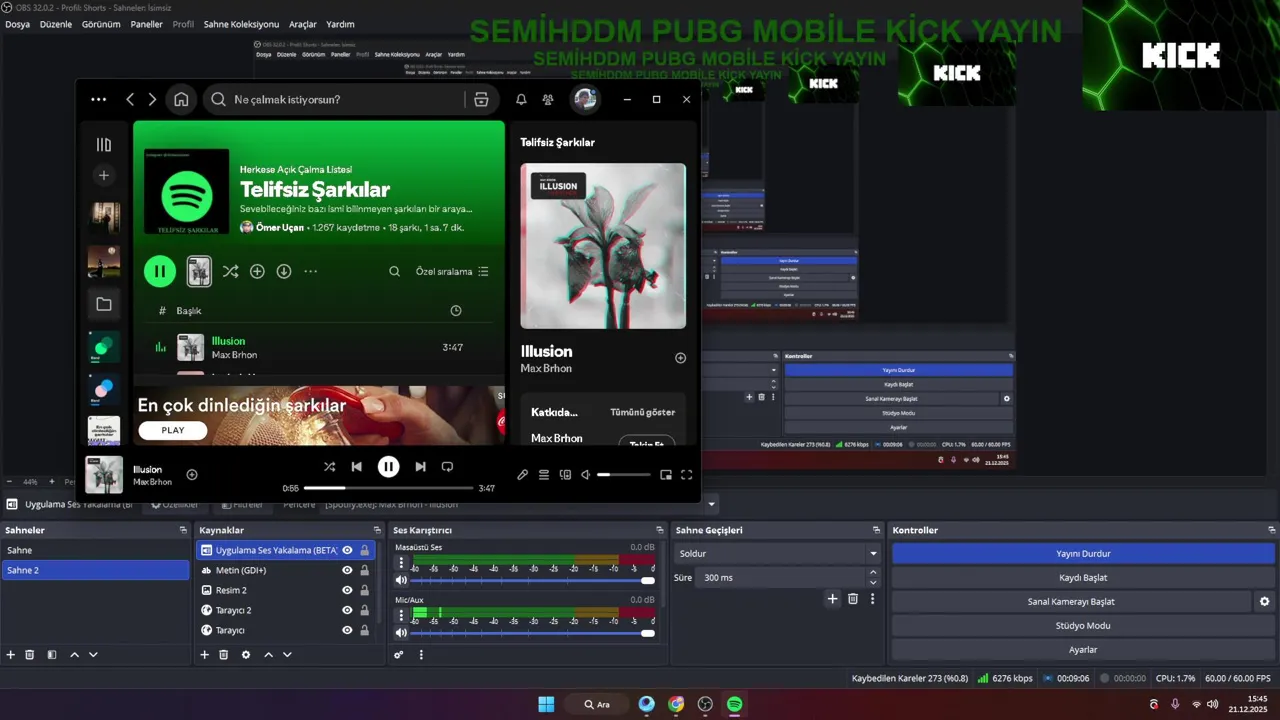
Task: Download the Telifsiz Şarkılar playlist
Action: [x=284, y=271]
